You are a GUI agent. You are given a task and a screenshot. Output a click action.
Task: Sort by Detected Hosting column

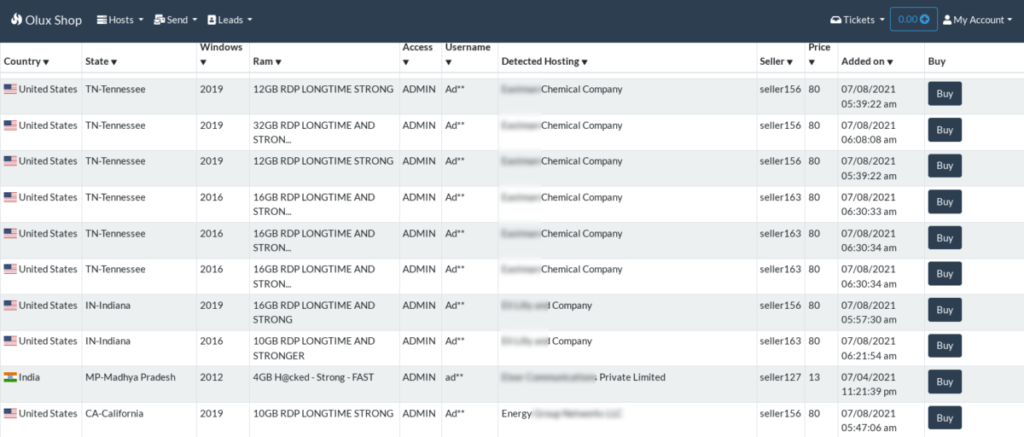click(544, 62)
